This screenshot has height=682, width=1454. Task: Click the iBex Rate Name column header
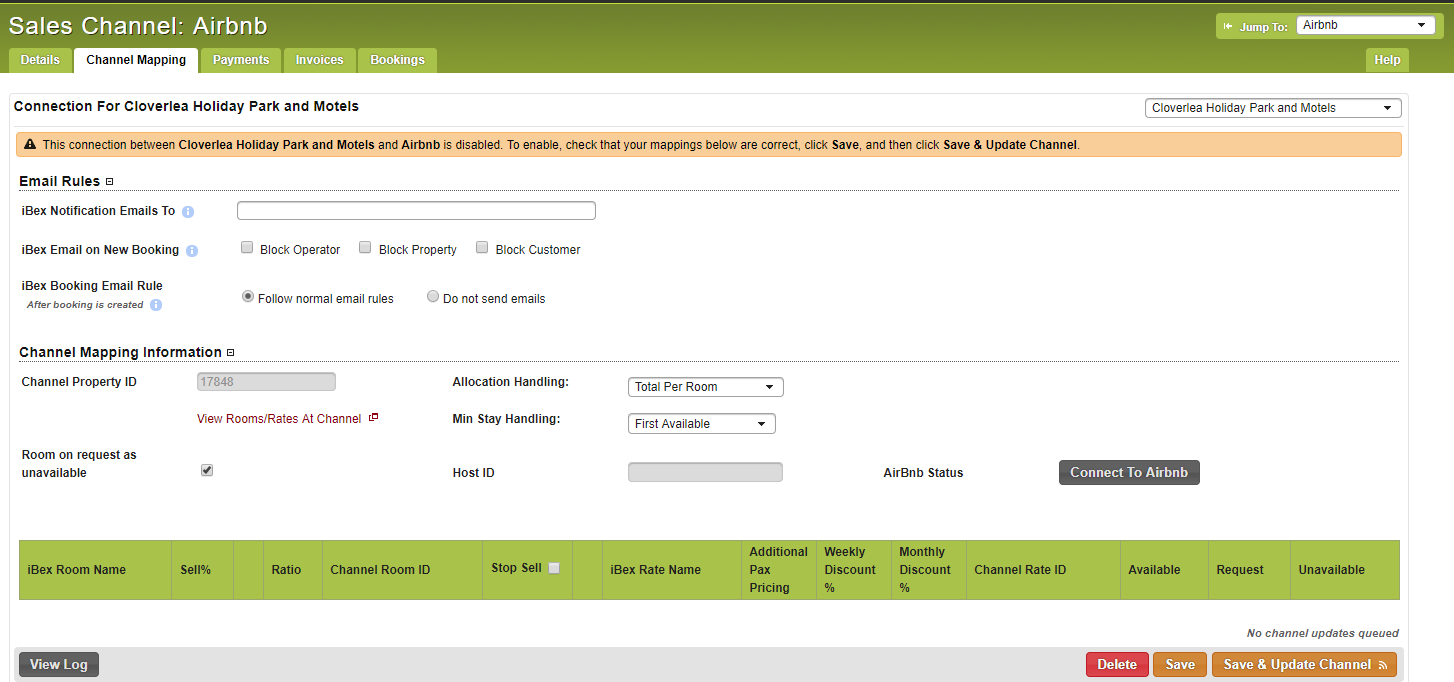click(x=672, y=570)
